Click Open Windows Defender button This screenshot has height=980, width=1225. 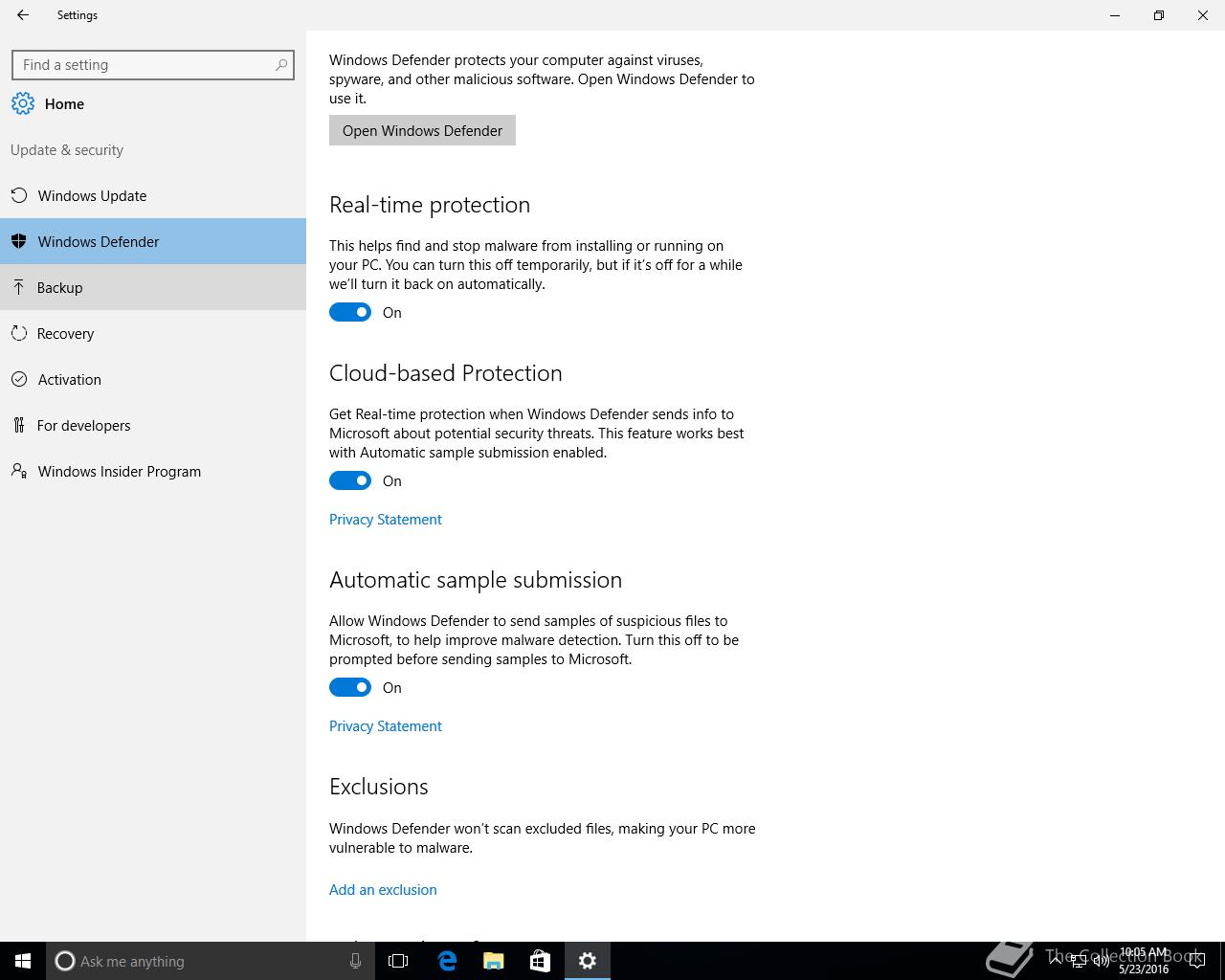422,130
